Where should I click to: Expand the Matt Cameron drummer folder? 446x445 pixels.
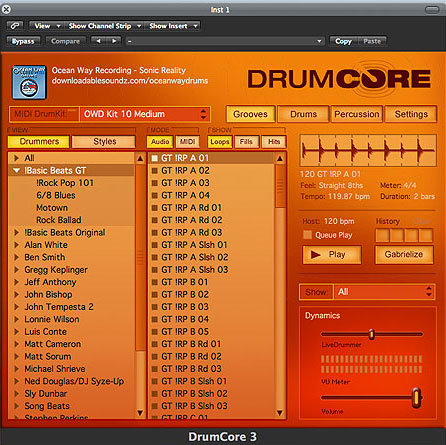(16, 344)
